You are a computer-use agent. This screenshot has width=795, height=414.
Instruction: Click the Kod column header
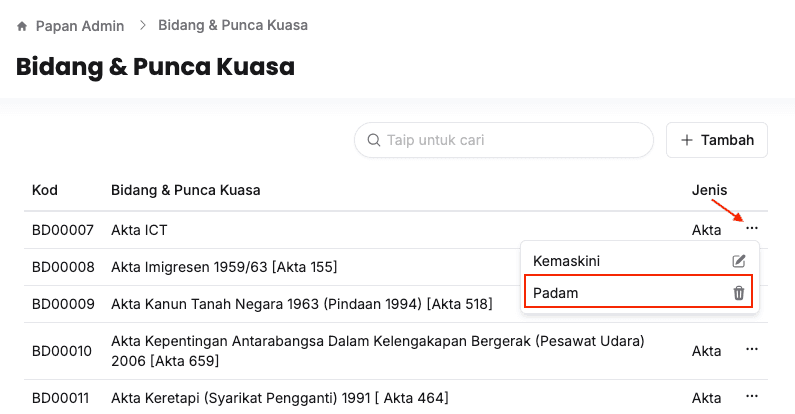pos(45,190)
